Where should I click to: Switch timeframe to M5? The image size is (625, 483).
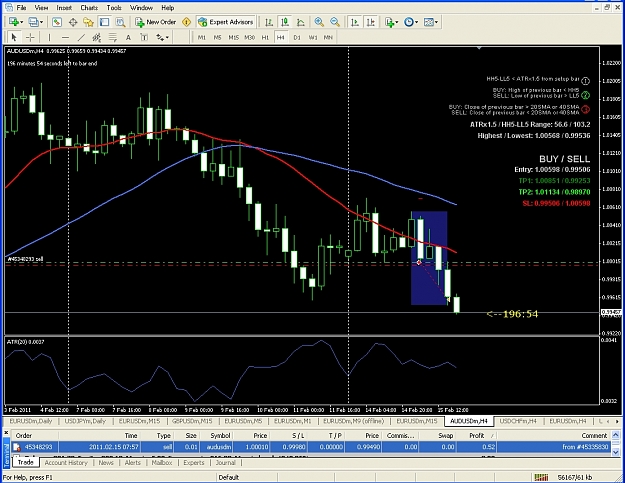[x=217, y=37]
